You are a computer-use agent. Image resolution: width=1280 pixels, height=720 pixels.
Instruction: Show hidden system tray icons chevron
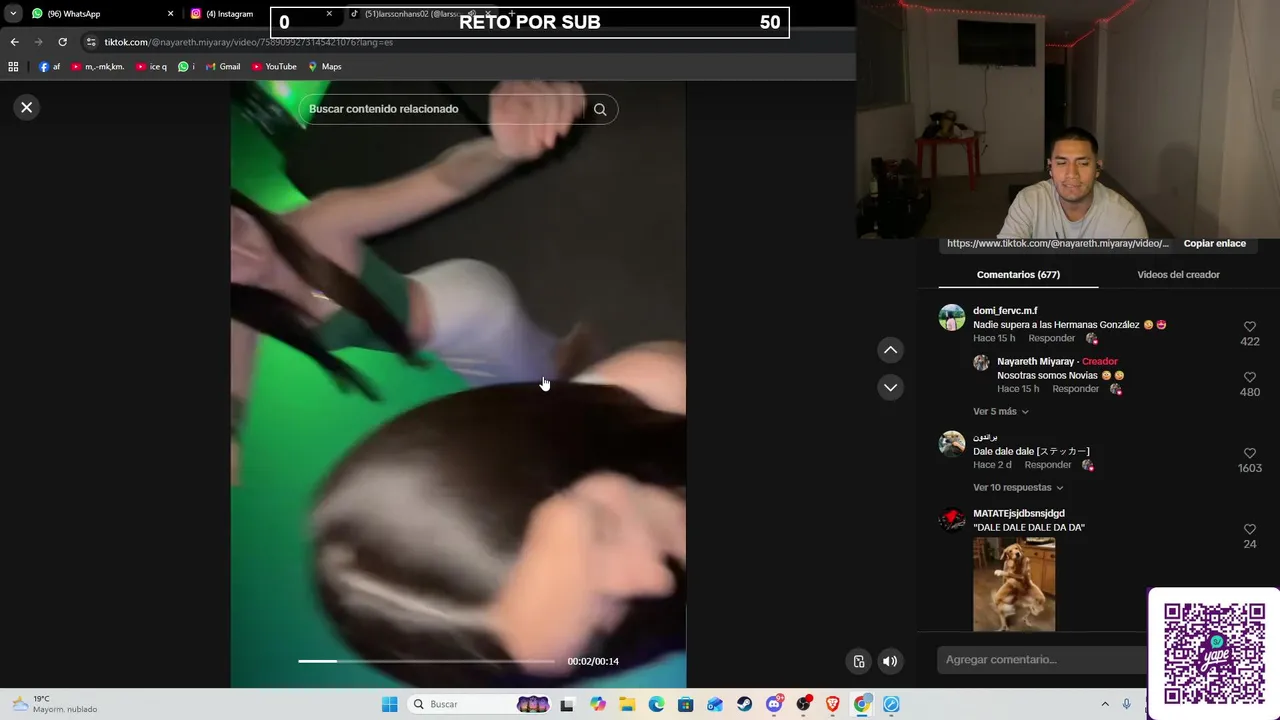pos(1105,704)
